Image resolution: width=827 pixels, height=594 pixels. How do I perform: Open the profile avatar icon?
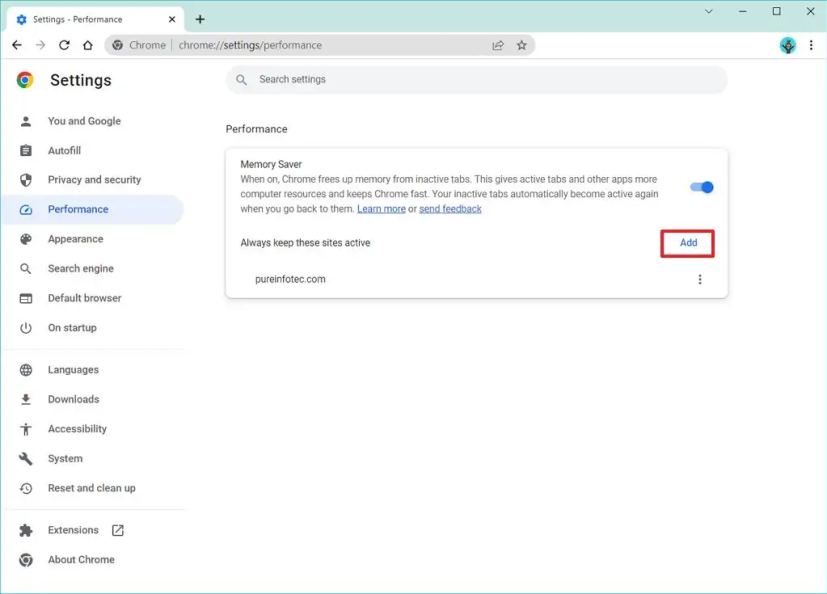(x=788, y=45)
